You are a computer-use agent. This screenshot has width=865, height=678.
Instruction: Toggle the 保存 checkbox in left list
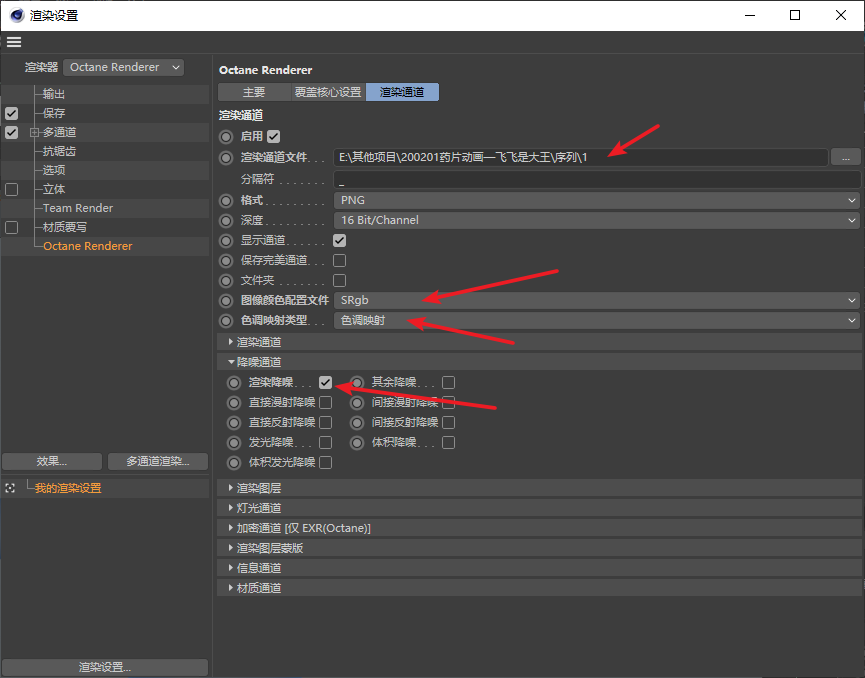point(12,114)
